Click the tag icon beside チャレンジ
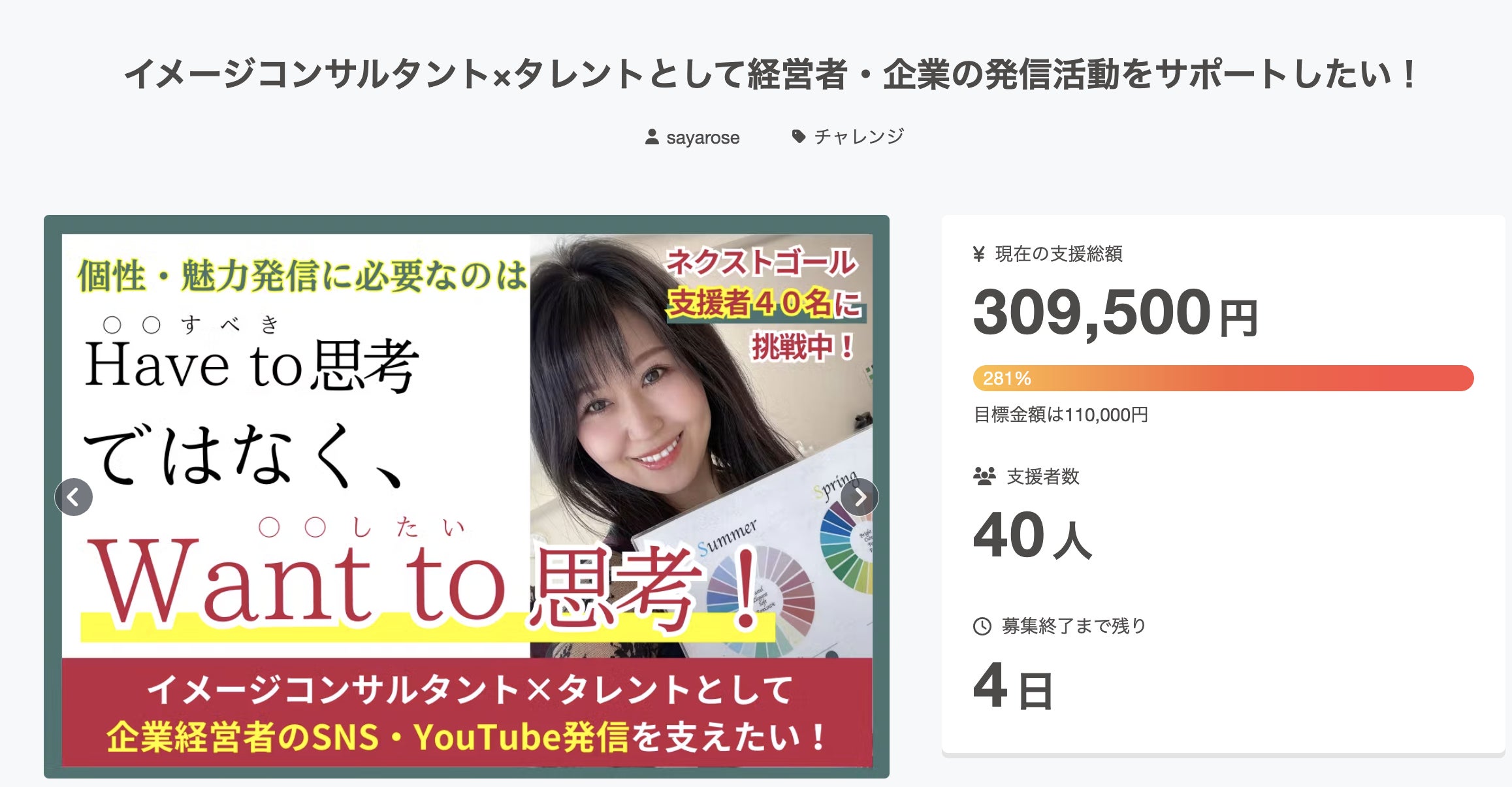This screenshot has height=787, width=1512. click(x=798, y=136)
